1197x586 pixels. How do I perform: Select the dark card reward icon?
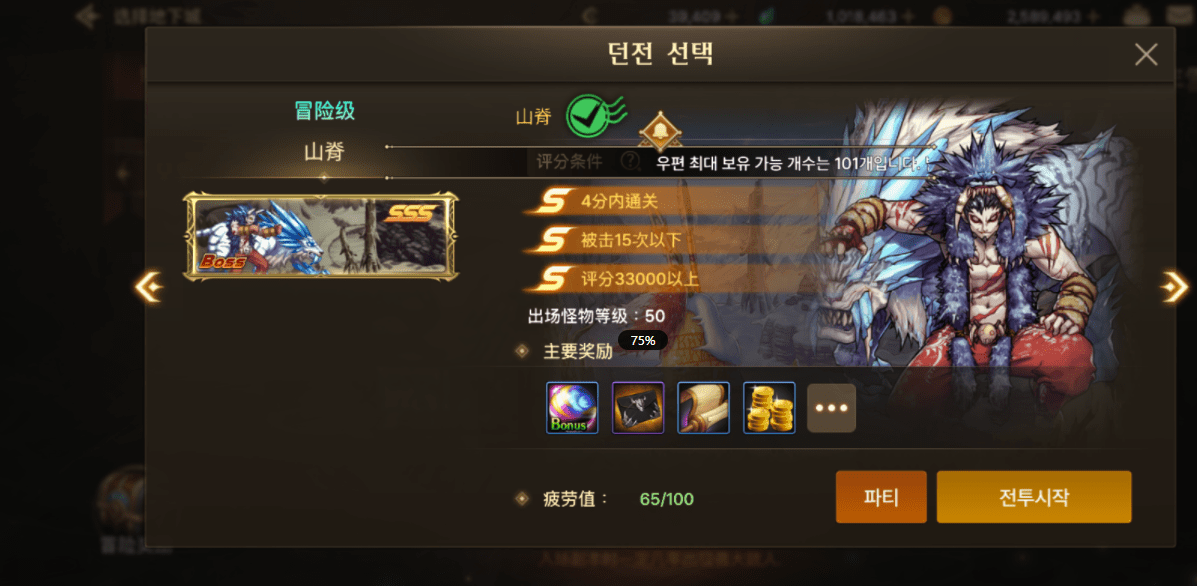pyautogui.click(x=637, y=407)
